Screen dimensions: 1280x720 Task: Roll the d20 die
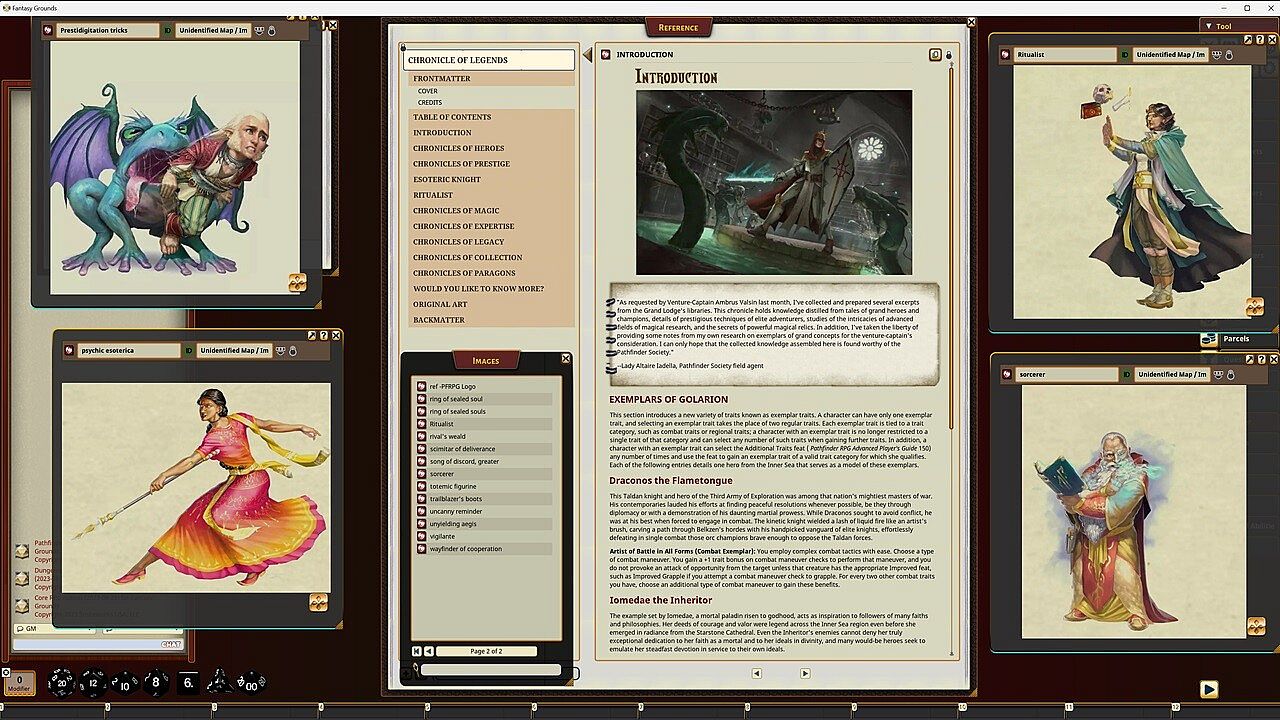(x=61, y=683)
